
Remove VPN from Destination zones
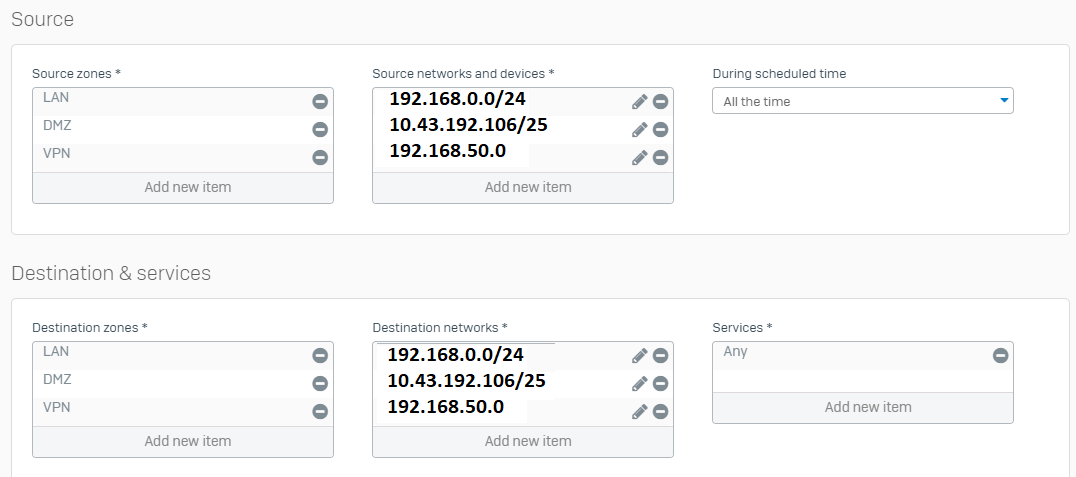[320, 411]
